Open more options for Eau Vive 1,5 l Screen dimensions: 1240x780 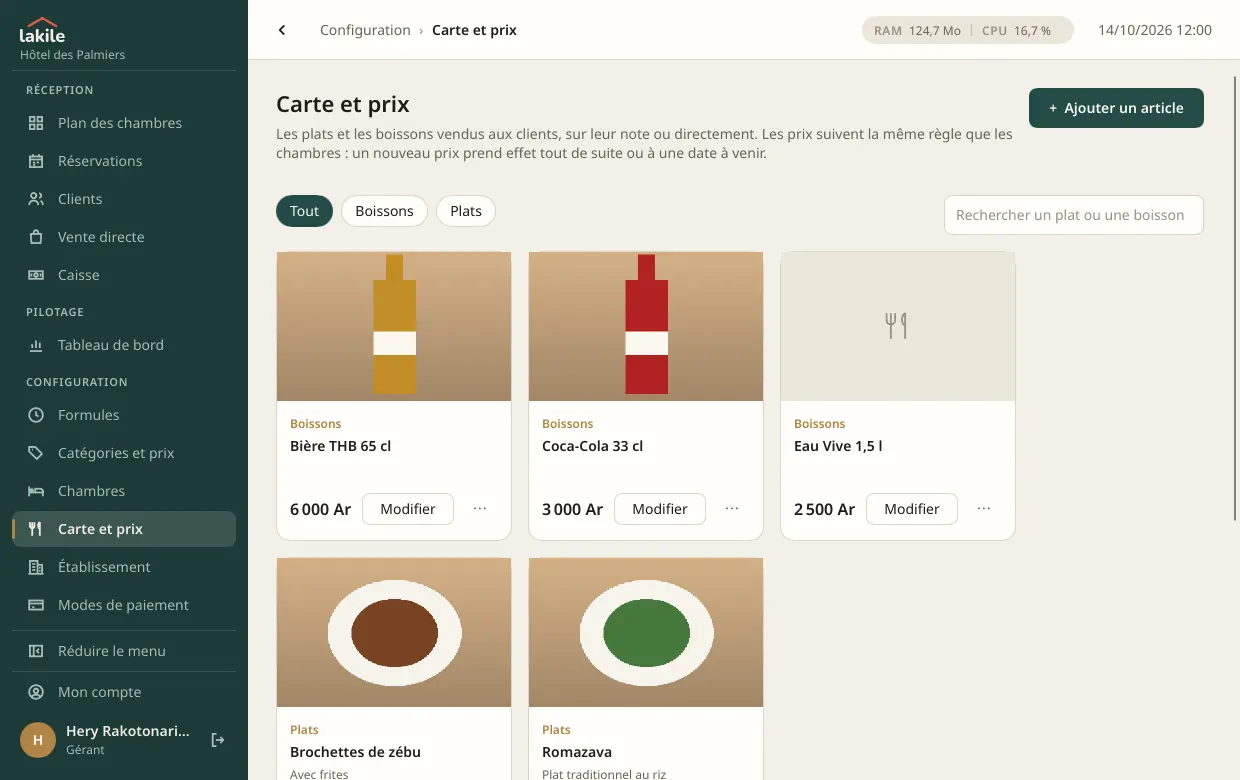[x=984, y=509]
